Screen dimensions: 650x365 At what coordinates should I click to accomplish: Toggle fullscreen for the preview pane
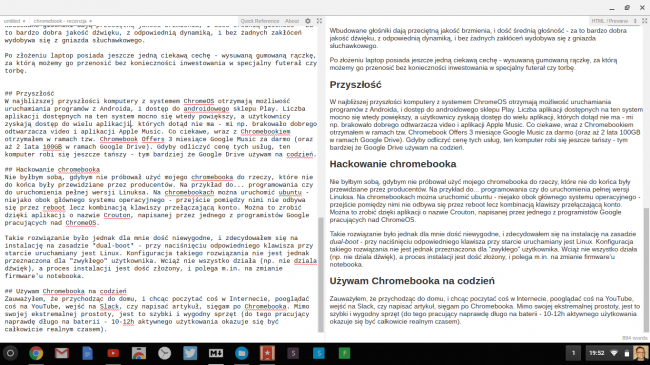pos(645,21)
